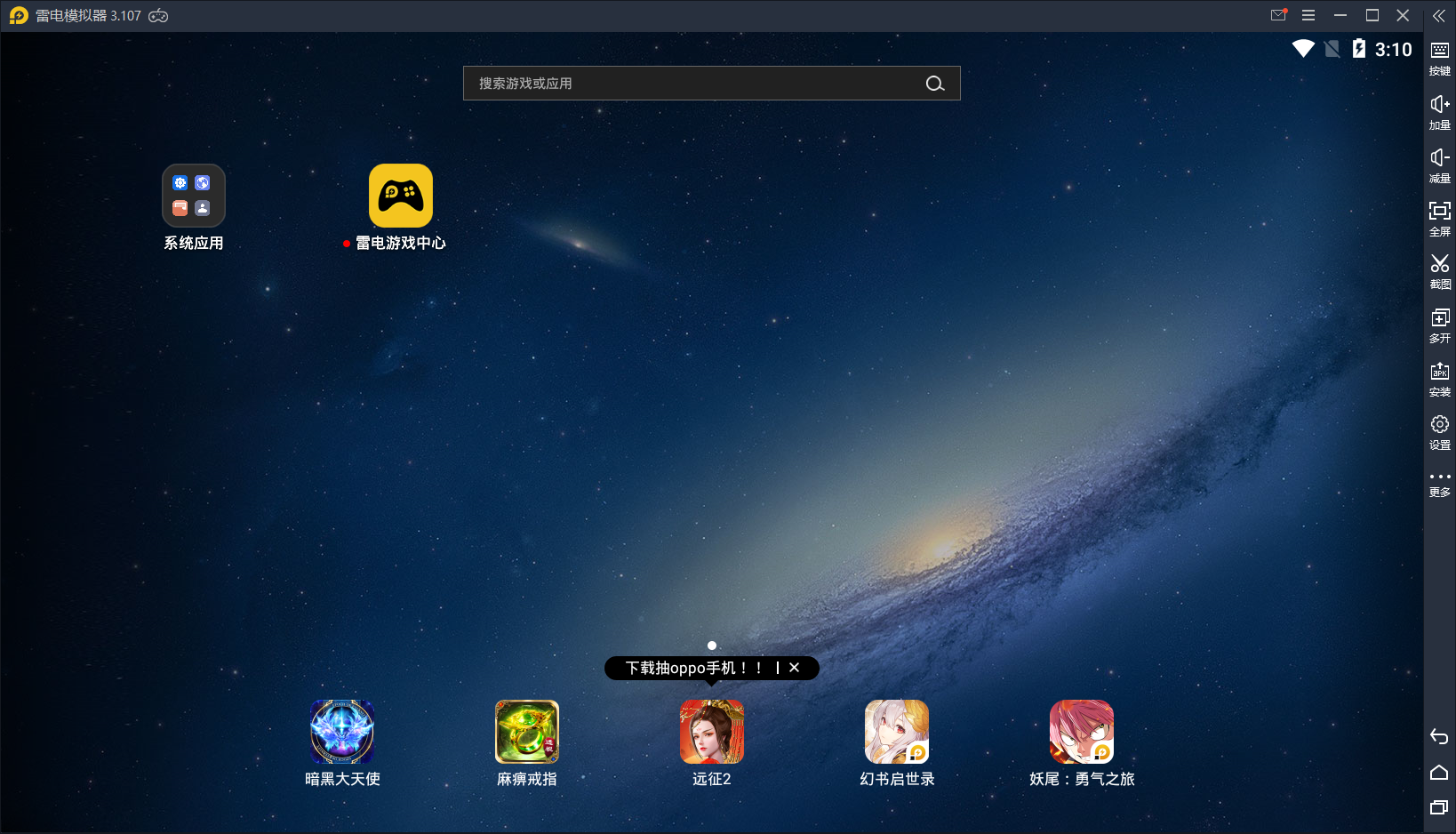Click the search field 搜索游戏或应用
Image resolution: width=1456 pixels, height=834 pixels.
[711, 84]
